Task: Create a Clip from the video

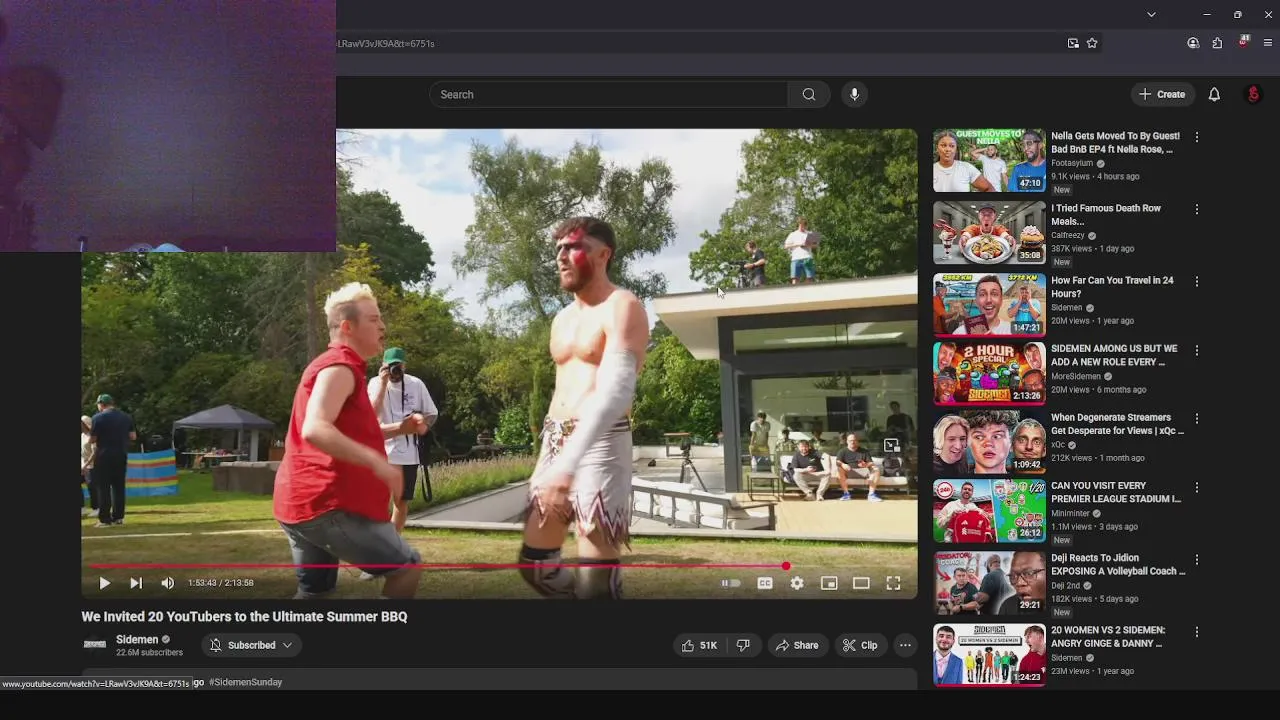Action: coord(860,645)
